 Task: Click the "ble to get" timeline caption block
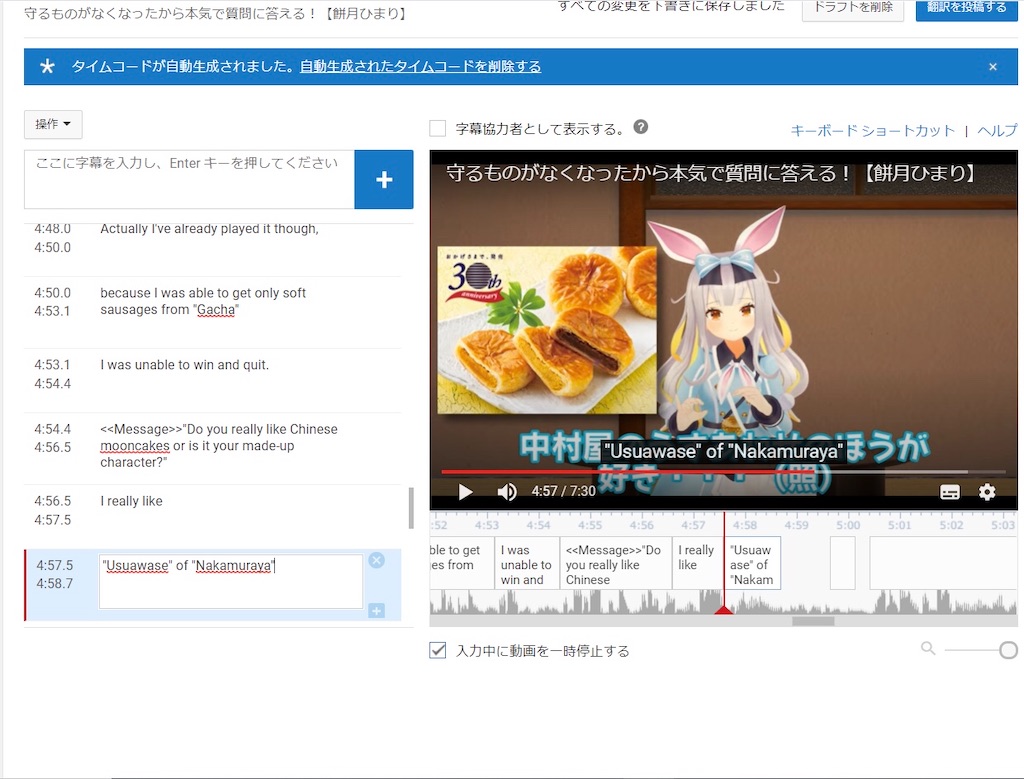click(x=462, y=563)
